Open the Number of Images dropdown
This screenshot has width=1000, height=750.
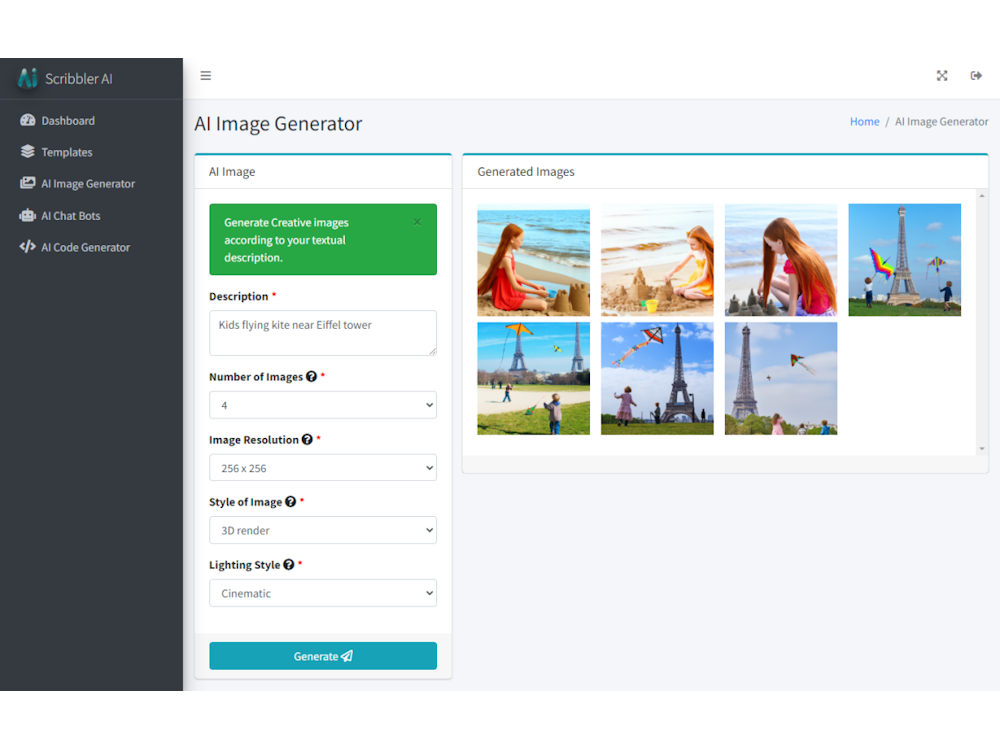(322, 405)
